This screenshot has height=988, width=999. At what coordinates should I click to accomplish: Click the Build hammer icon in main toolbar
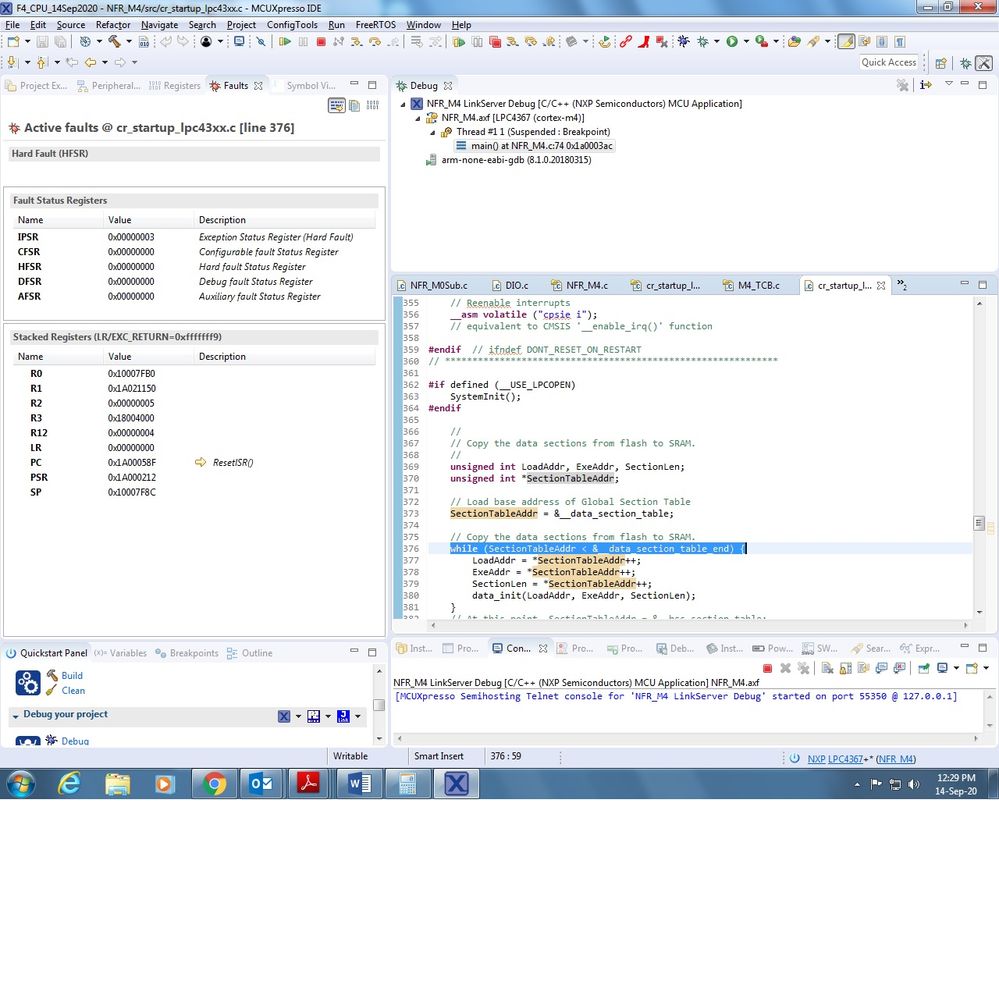coord(114,42)
